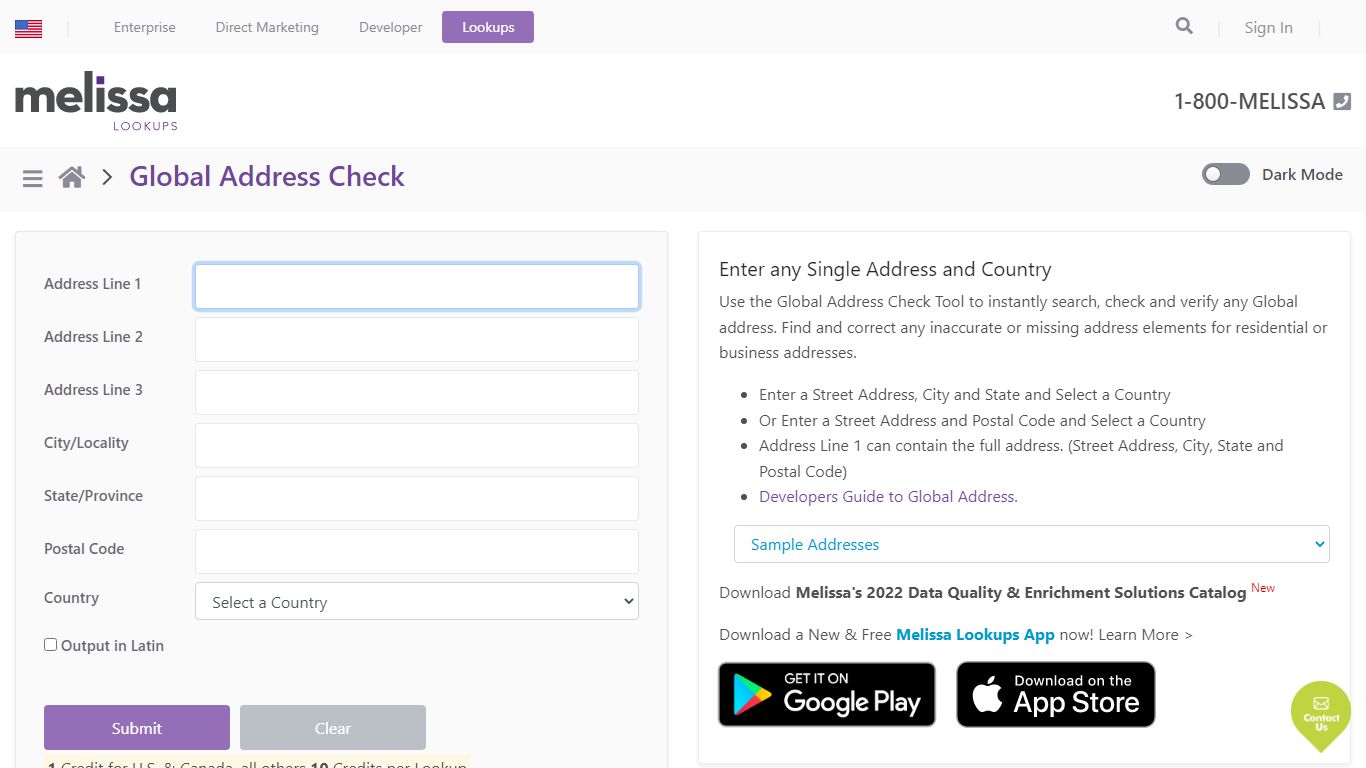Open the Direct Marketing menu
This screenshot has width=1366, height=768.
[267, 27]
